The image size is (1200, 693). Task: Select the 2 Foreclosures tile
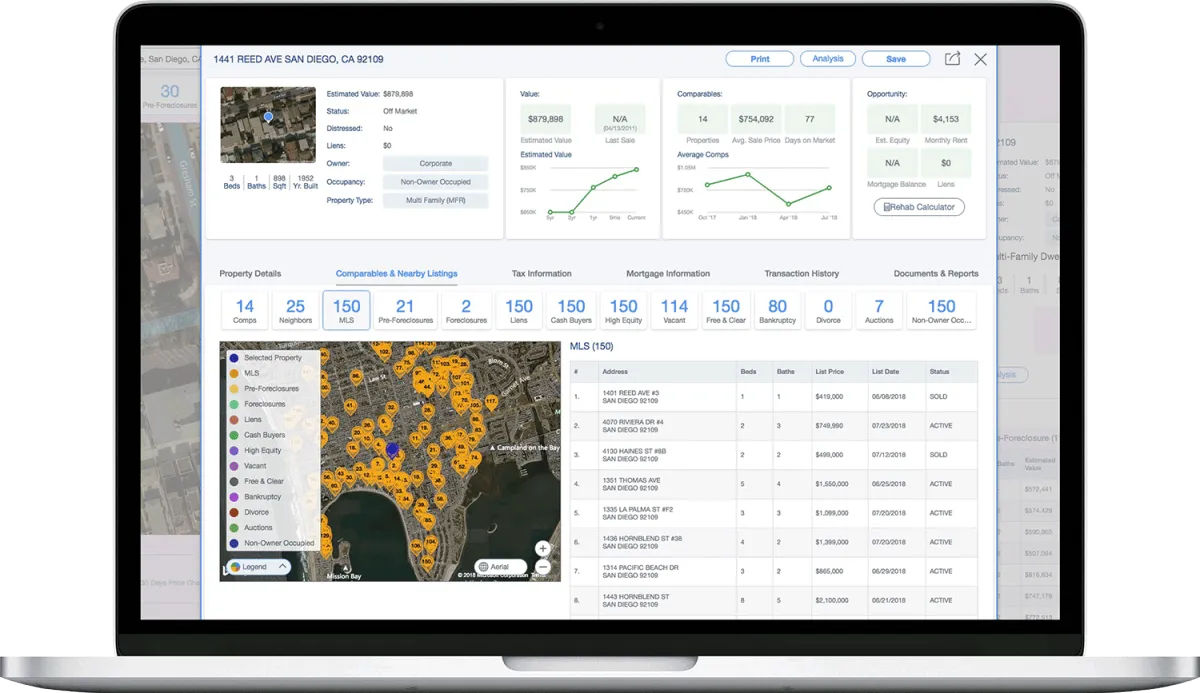(466, 311)
